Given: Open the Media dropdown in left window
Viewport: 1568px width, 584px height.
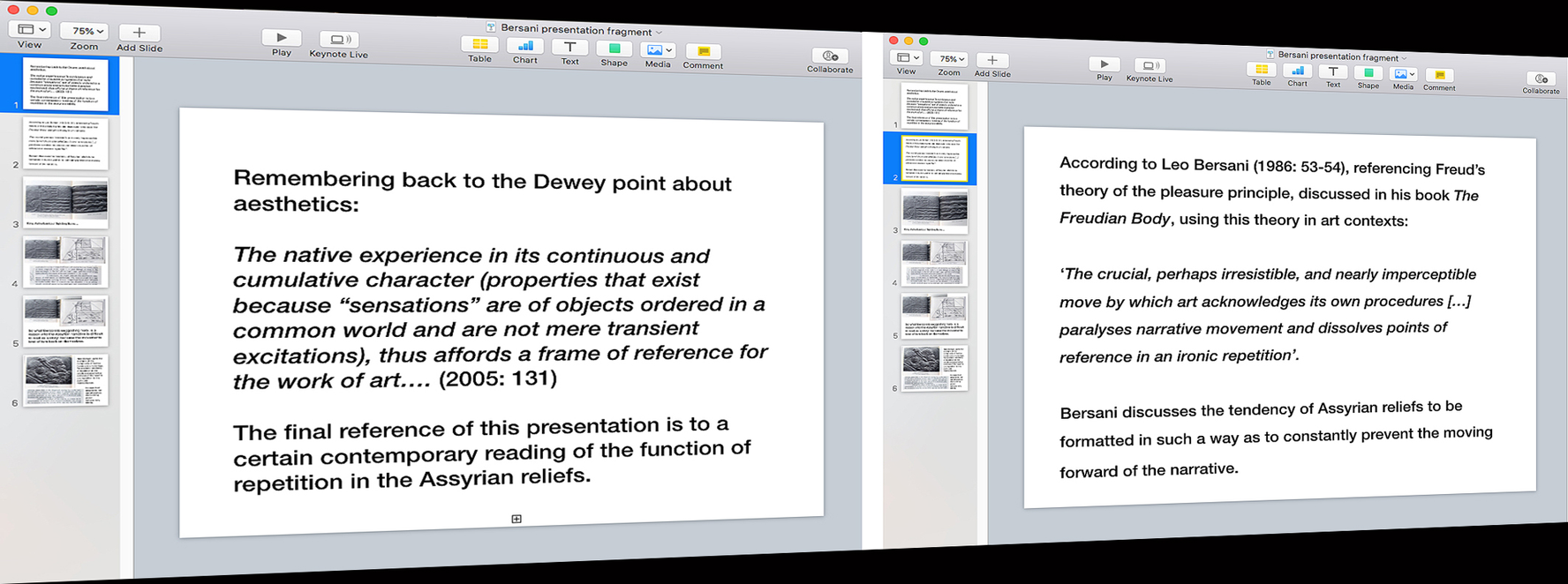Looking at the screenshot, I should point(659,50).
